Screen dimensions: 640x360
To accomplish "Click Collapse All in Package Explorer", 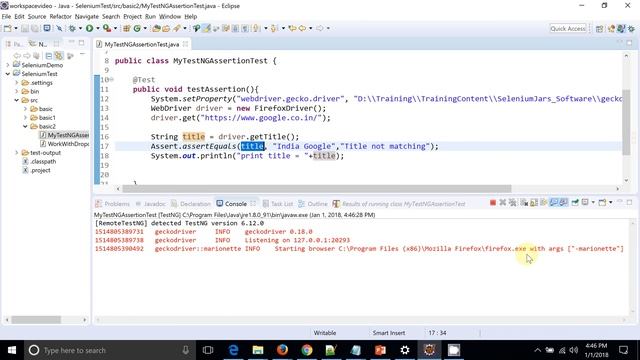I will click(49, 56).
